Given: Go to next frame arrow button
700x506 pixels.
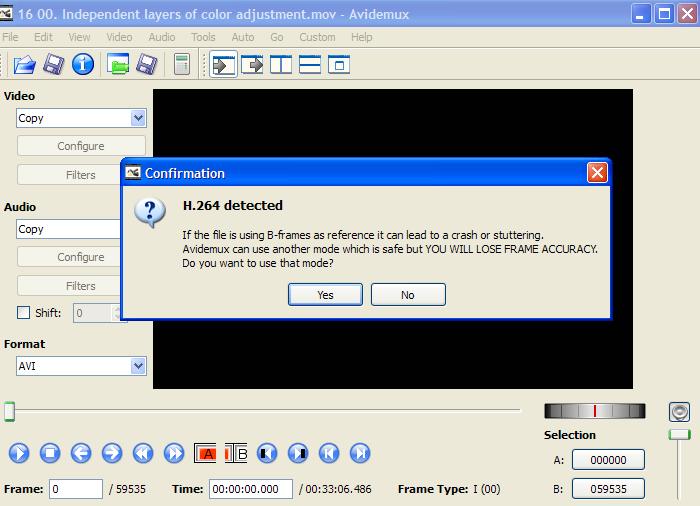Looking at the screenshot, I should point(112,454).
